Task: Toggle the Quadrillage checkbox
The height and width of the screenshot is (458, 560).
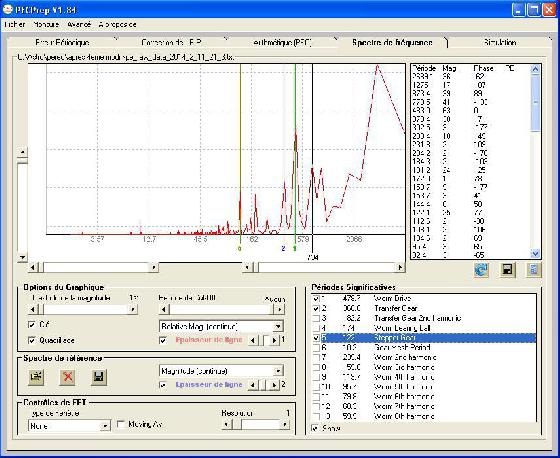Action: (x=32, y=340)
